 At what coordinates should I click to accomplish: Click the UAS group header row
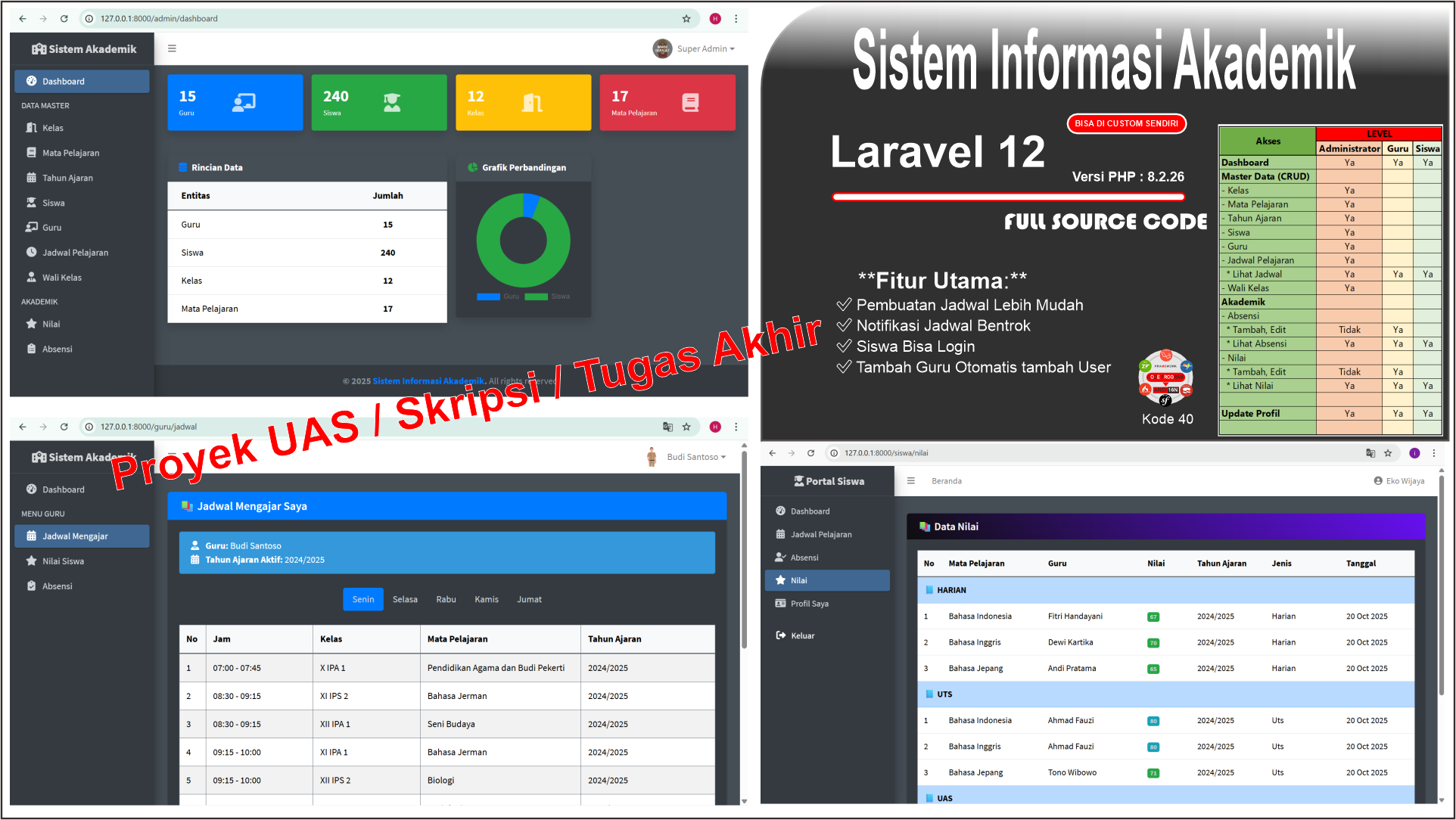1165,797
